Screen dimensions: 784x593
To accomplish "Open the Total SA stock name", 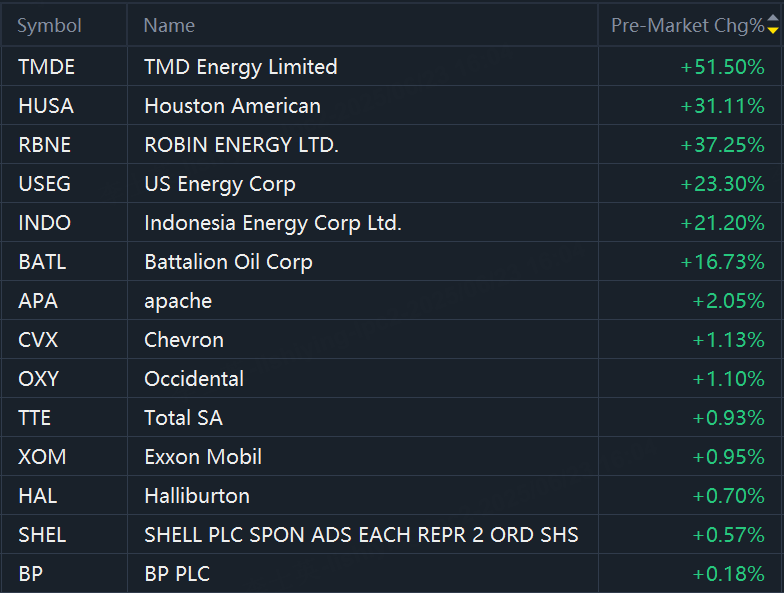I will tap(183, 418).
